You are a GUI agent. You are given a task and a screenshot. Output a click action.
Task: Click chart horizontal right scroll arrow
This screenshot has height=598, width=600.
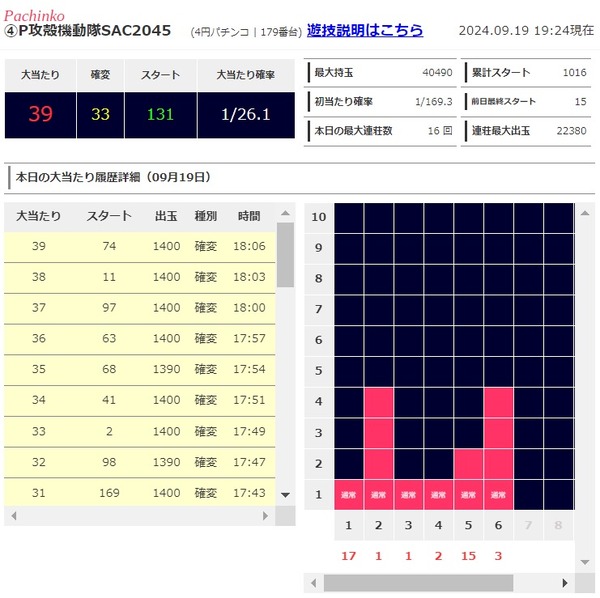click(565, 583)
